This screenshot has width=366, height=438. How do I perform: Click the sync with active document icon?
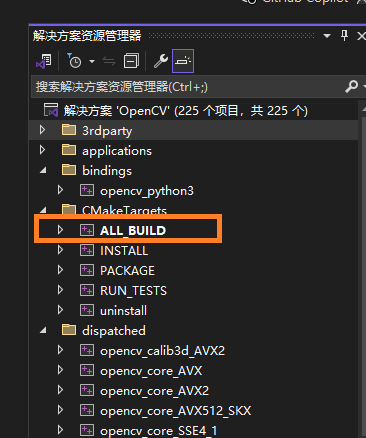pos(109,61)
